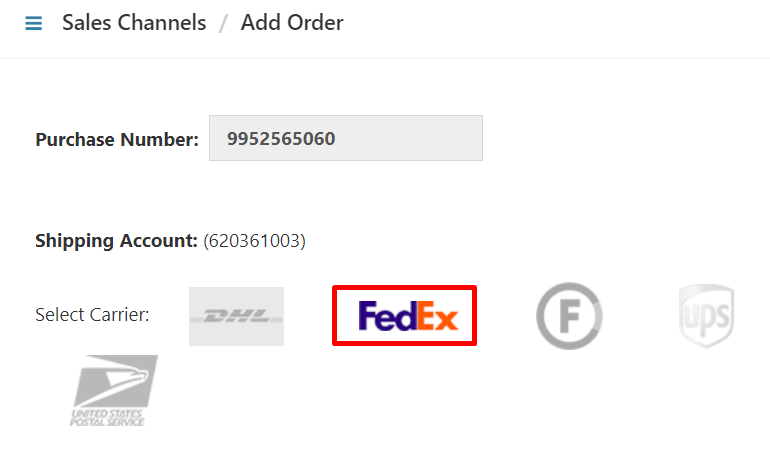
Task: Click the USPS eagle emblem
Action: [x=120, y=380]
